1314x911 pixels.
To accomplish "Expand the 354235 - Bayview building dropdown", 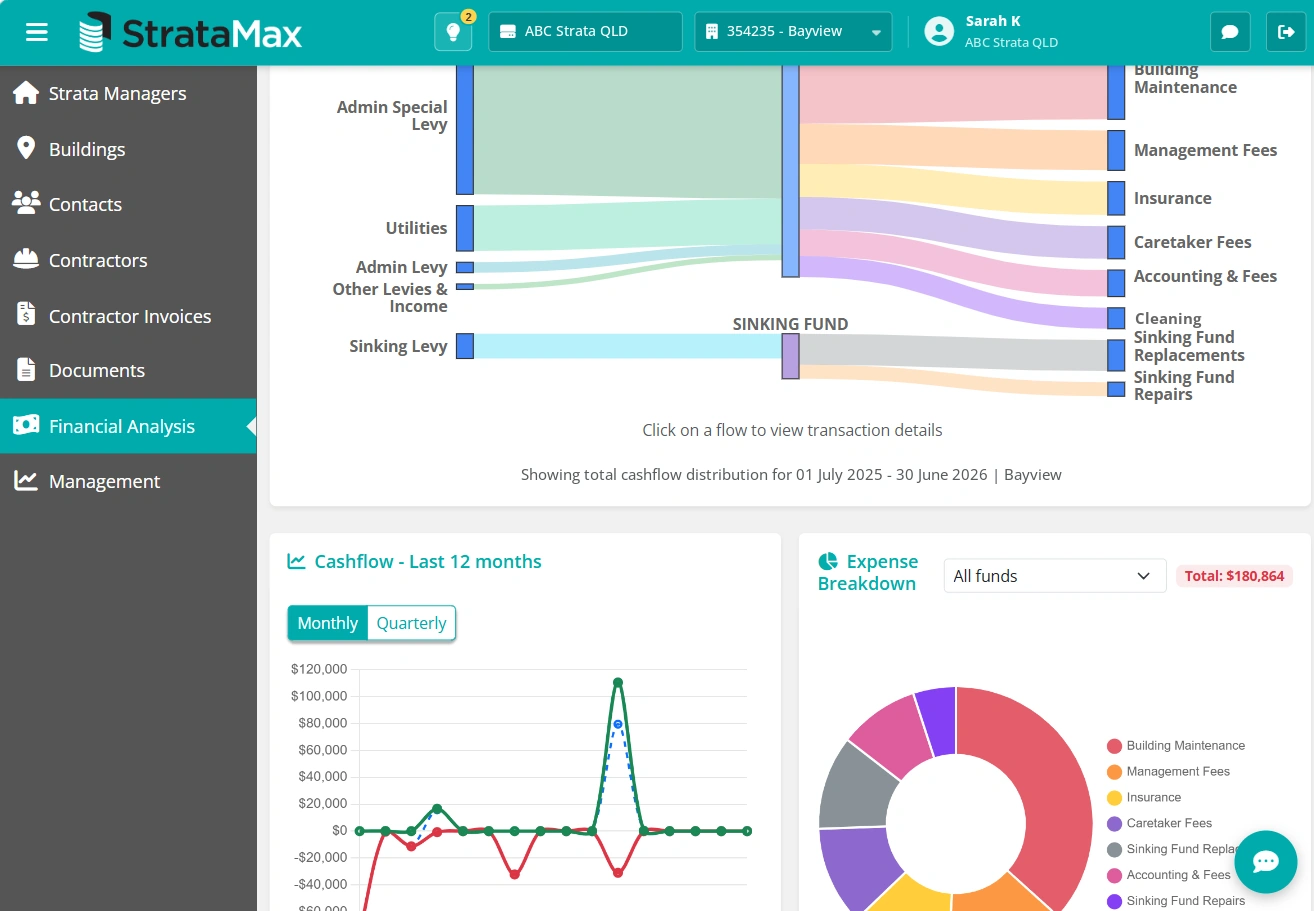I will click(x=793, y=32).
